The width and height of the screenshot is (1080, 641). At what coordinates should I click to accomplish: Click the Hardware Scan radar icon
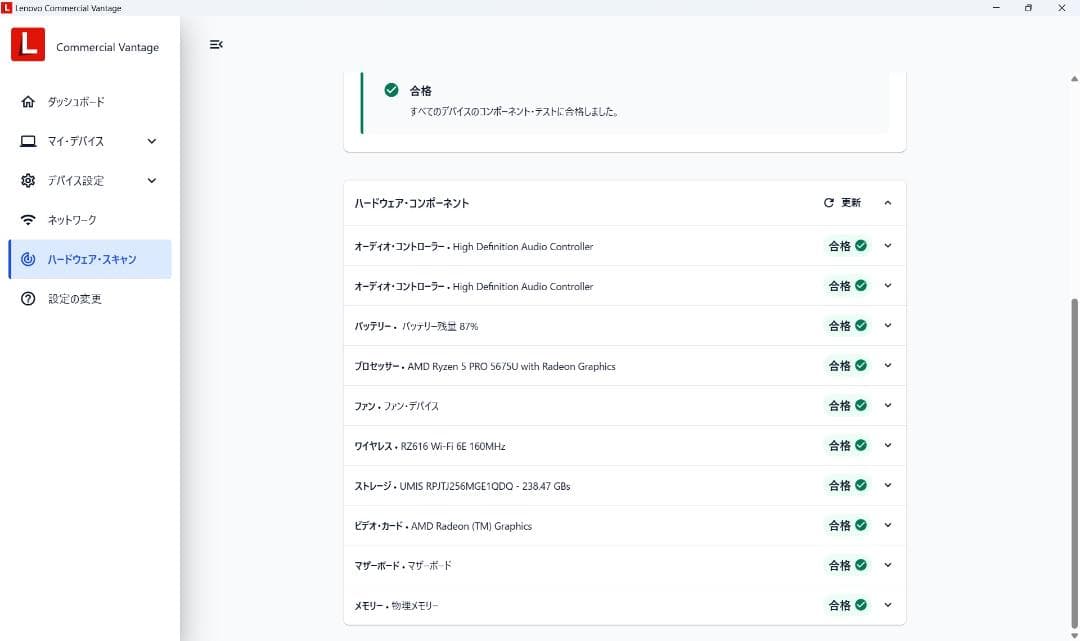(28, 259)
